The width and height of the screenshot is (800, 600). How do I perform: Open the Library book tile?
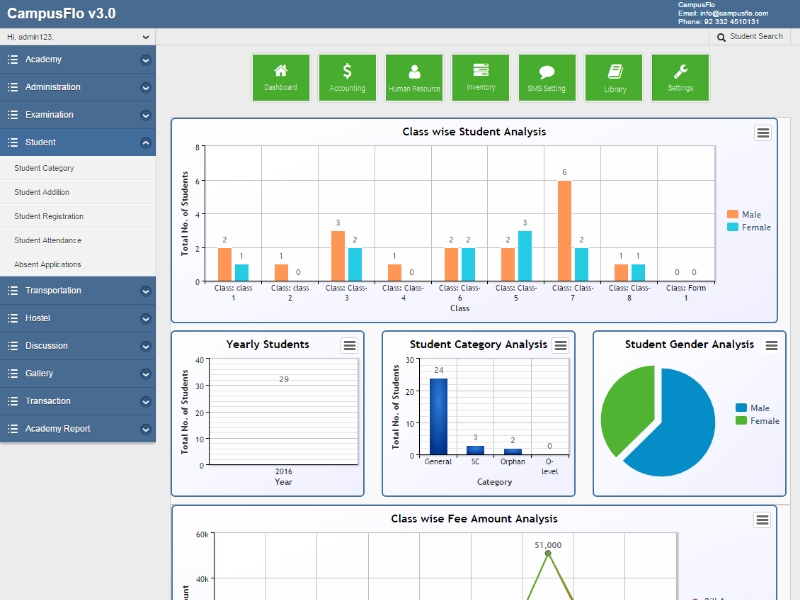(x=614, y=77)
